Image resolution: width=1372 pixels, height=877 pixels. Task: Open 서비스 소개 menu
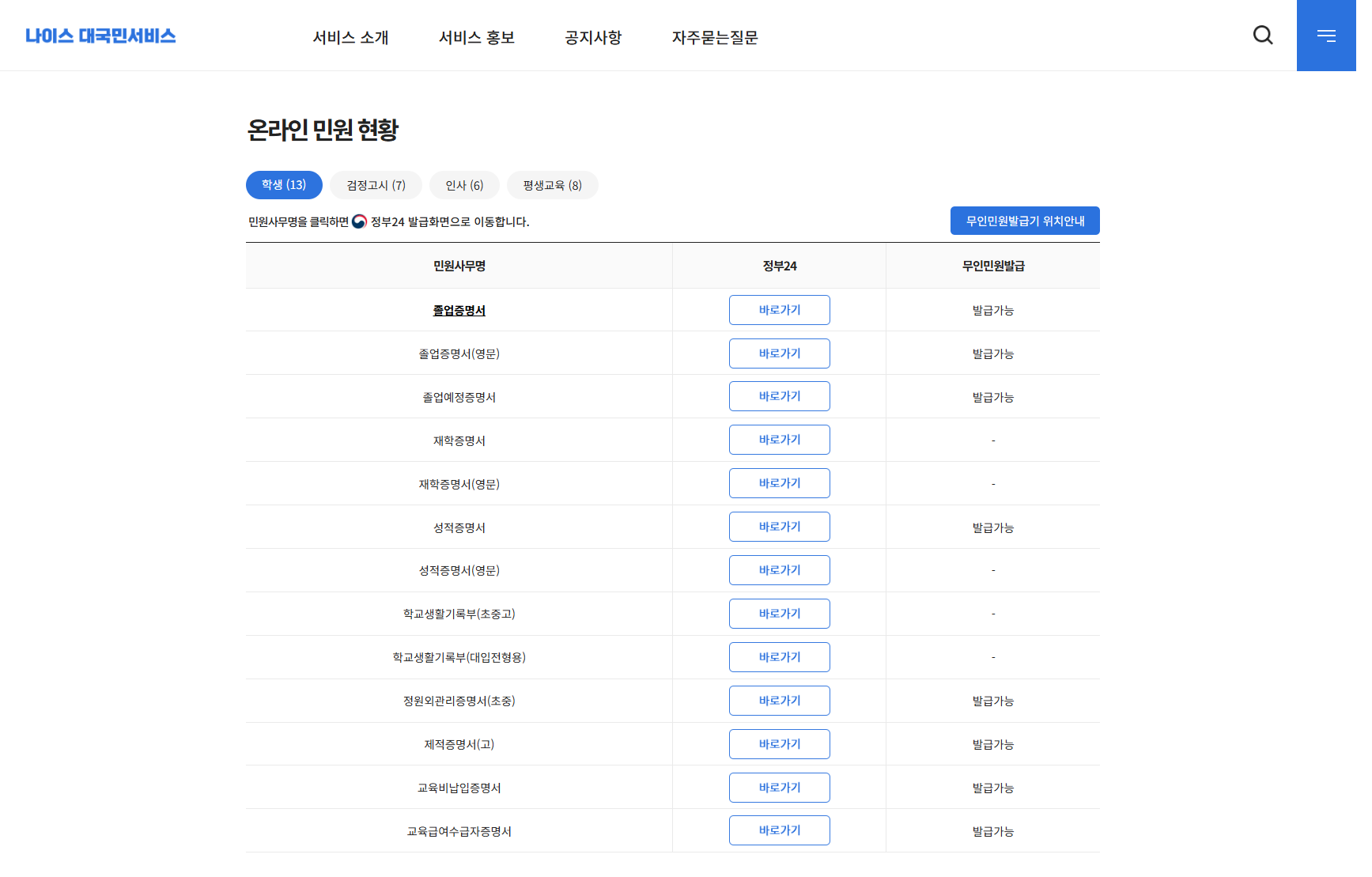[350, 37]
